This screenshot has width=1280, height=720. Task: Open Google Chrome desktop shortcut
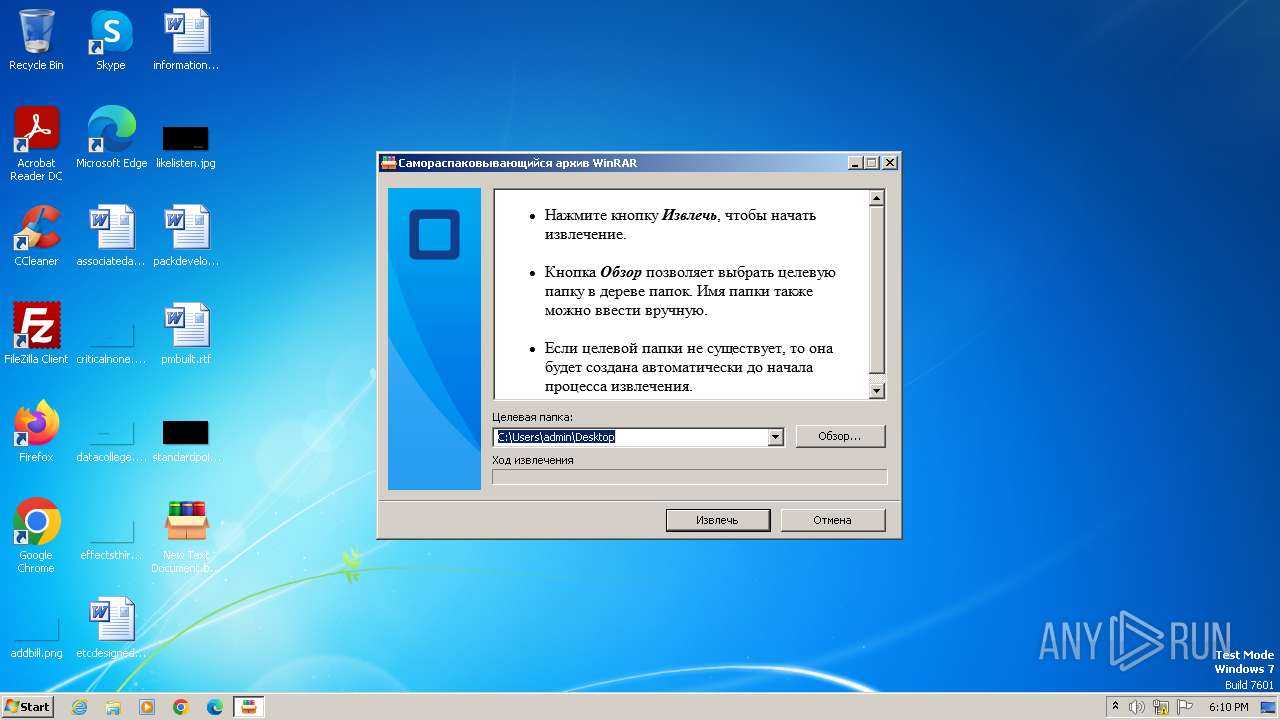pyautogui.click(x=36, y=536)
